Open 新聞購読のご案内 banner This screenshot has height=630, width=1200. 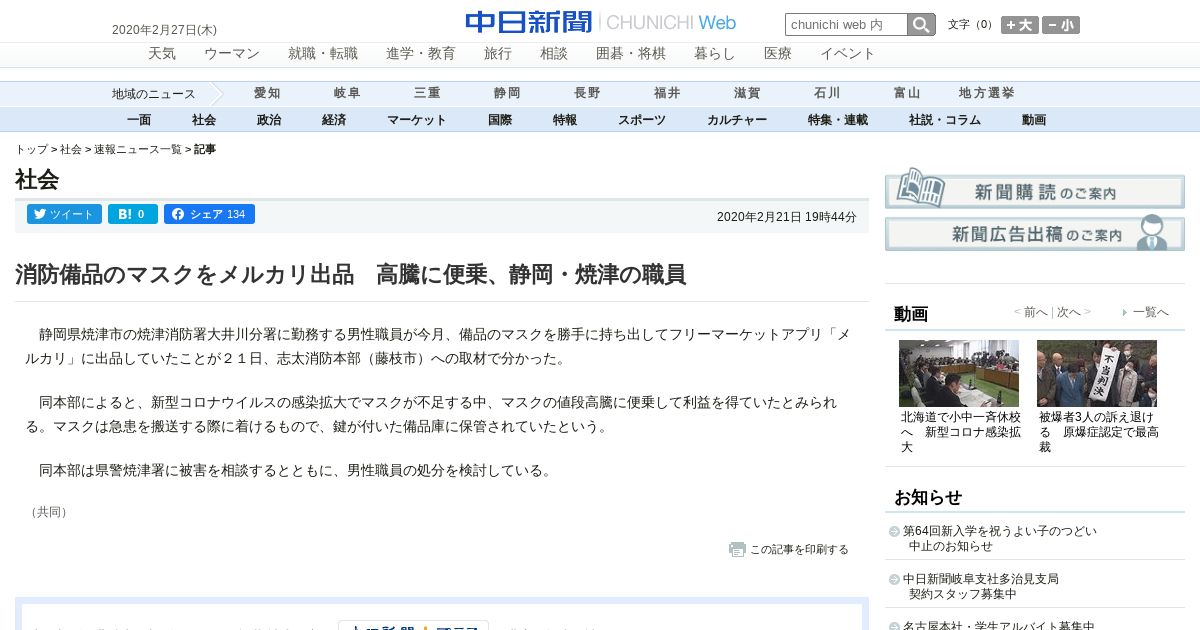1035,189
